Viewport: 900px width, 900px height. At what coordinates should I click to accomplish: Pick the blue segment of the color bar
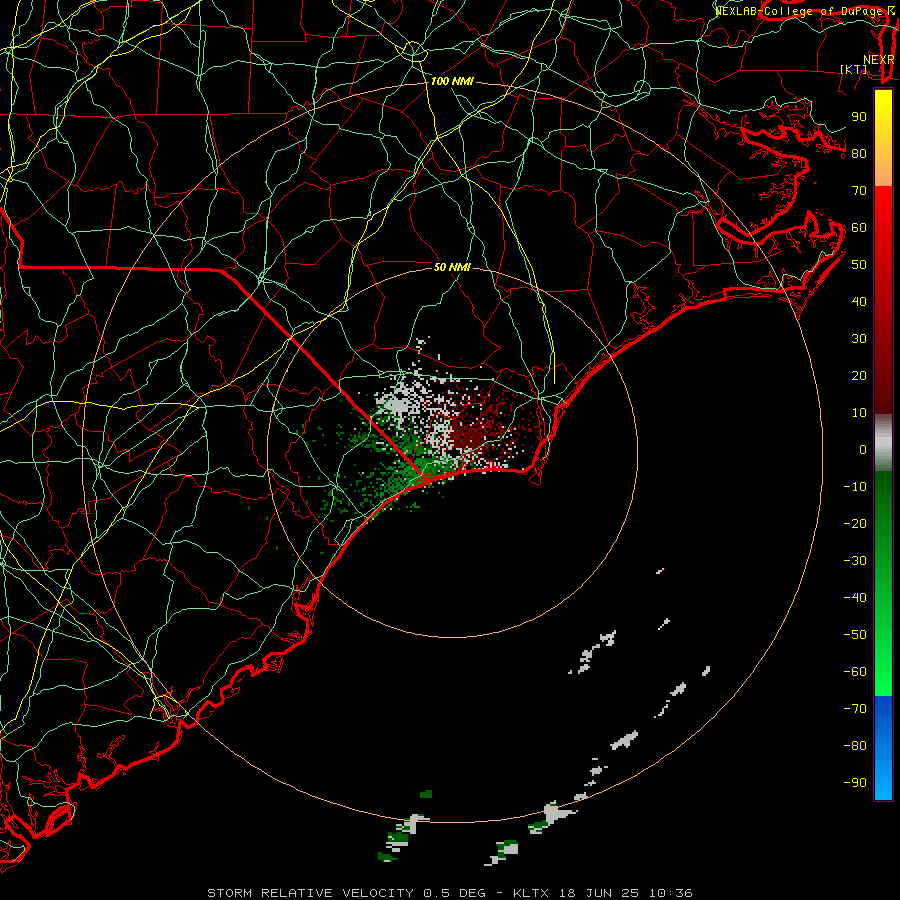click(883, 746)
